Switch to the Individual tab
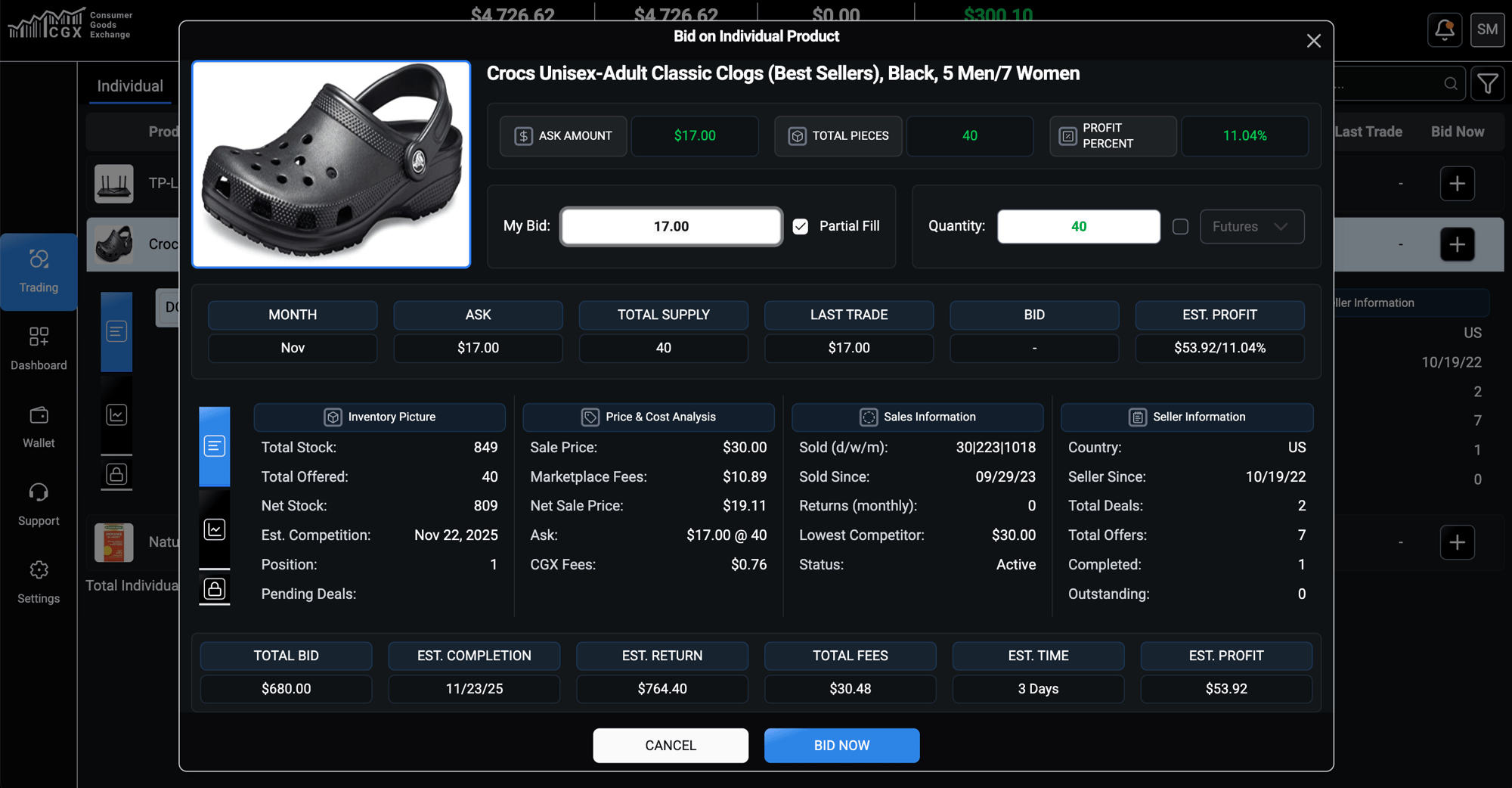This screenshot has width=1512, height=788. coord(129,85)
